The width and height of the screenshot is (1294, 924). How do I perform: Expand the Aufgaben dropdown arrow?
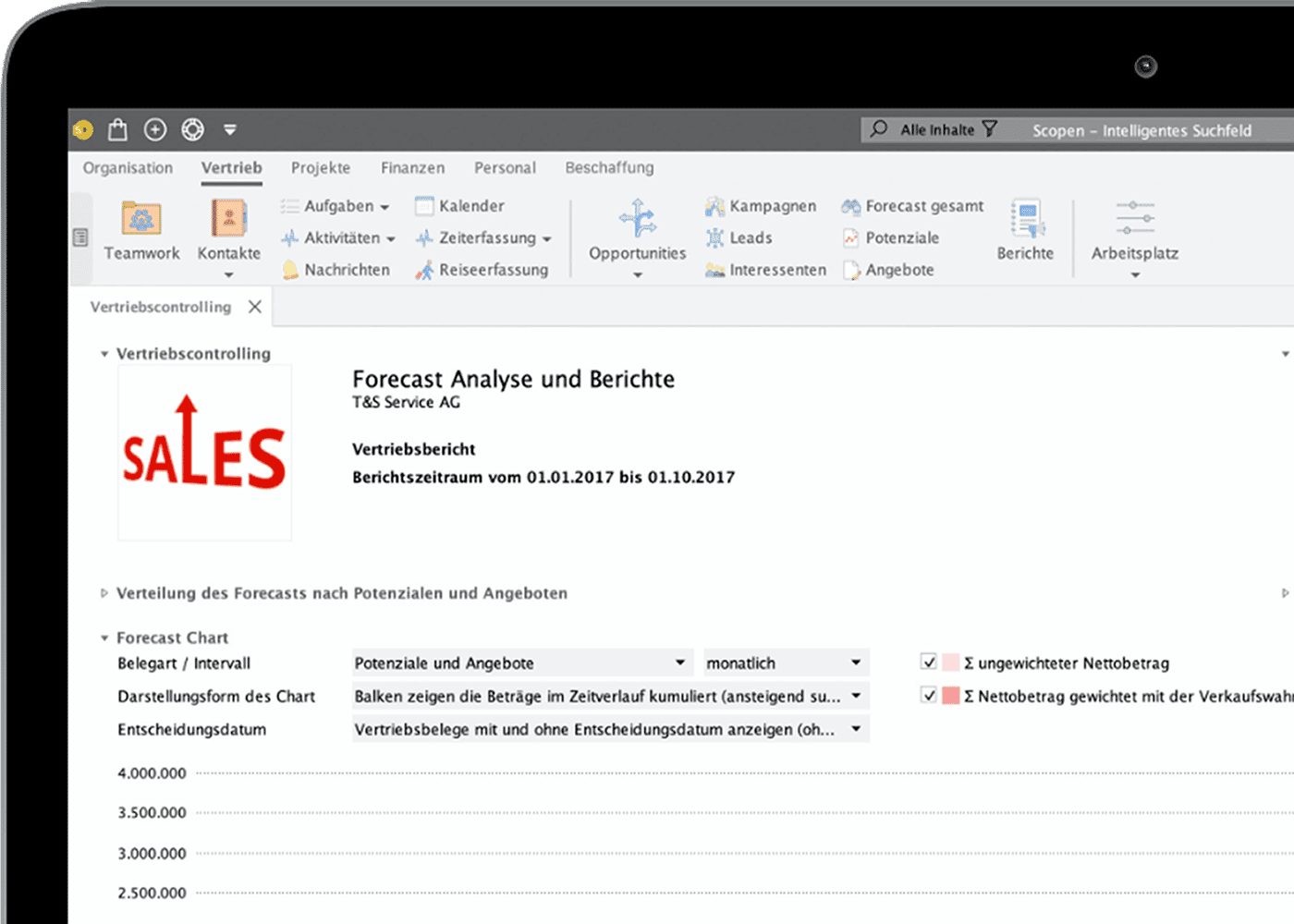click(x=385, y=207)
